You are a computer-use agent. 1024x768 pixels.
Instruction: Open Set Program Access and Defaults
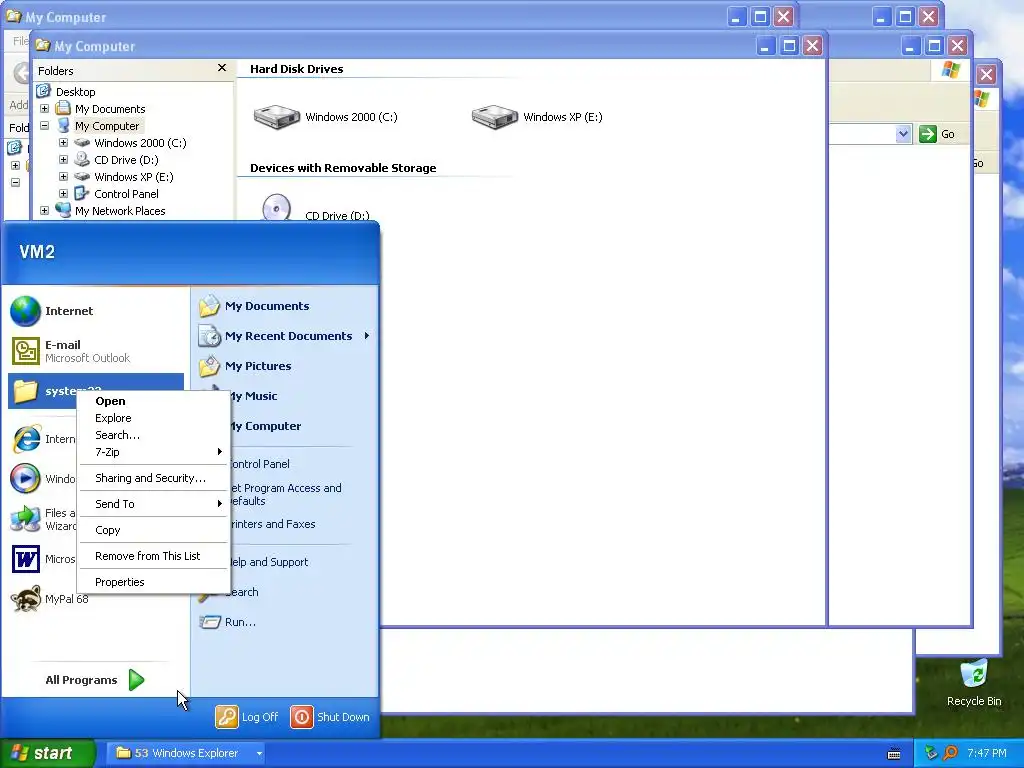coord(285,494)
